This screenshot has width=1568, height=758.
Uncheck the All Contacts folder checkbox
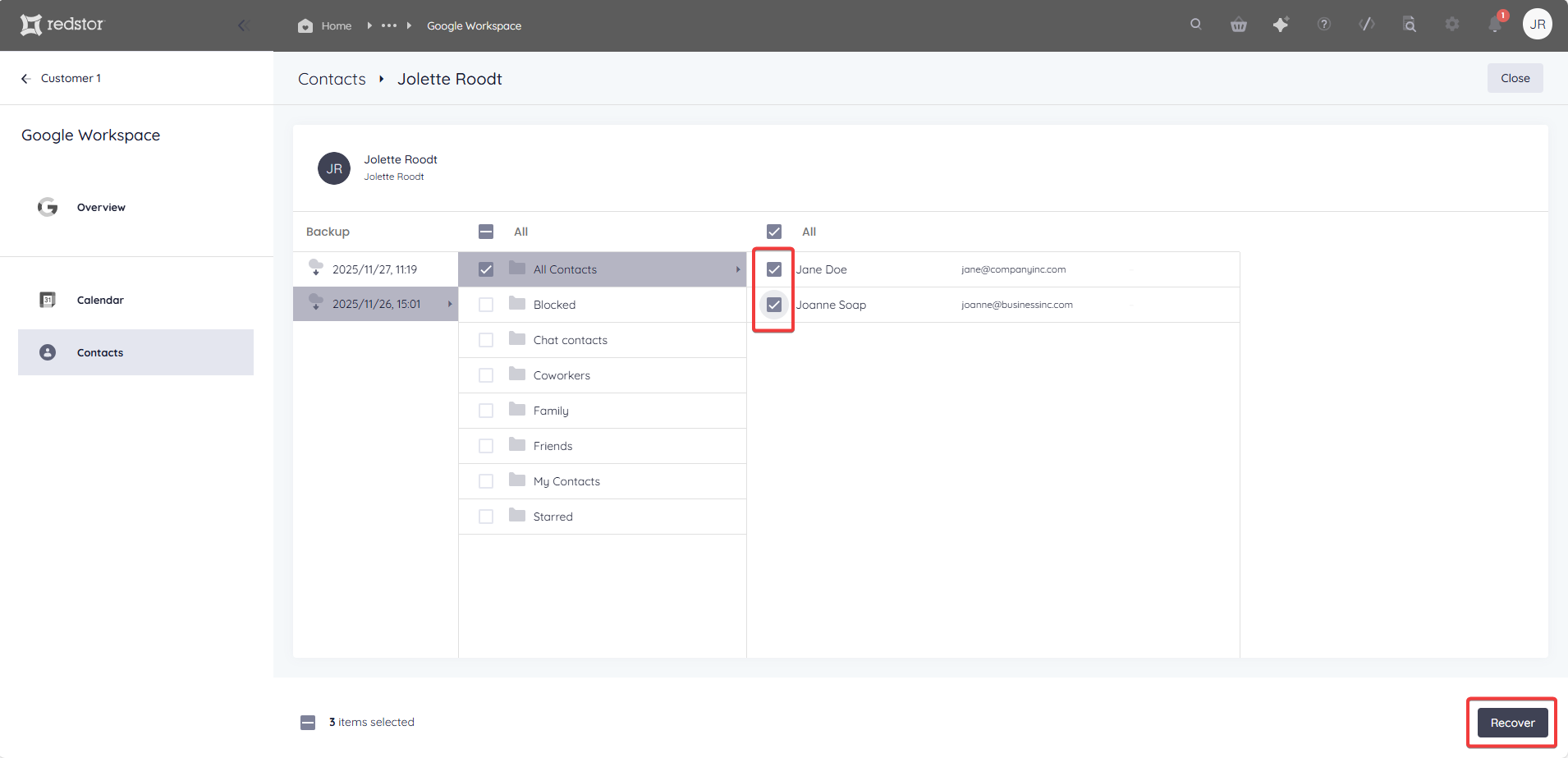click(x=486, y=269)
